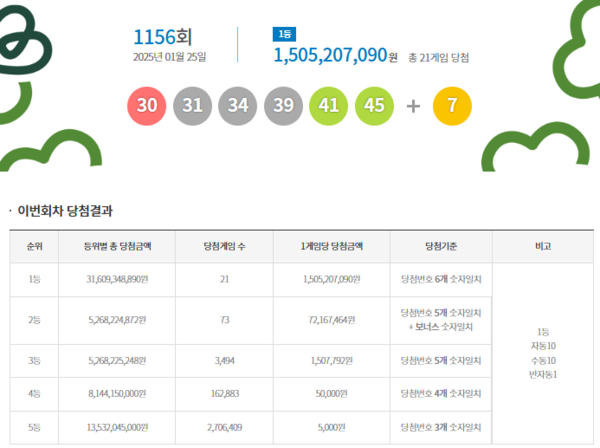Click column header 당첨기준
This screenshot has width=600, height=448.
[x=441, y=246]
